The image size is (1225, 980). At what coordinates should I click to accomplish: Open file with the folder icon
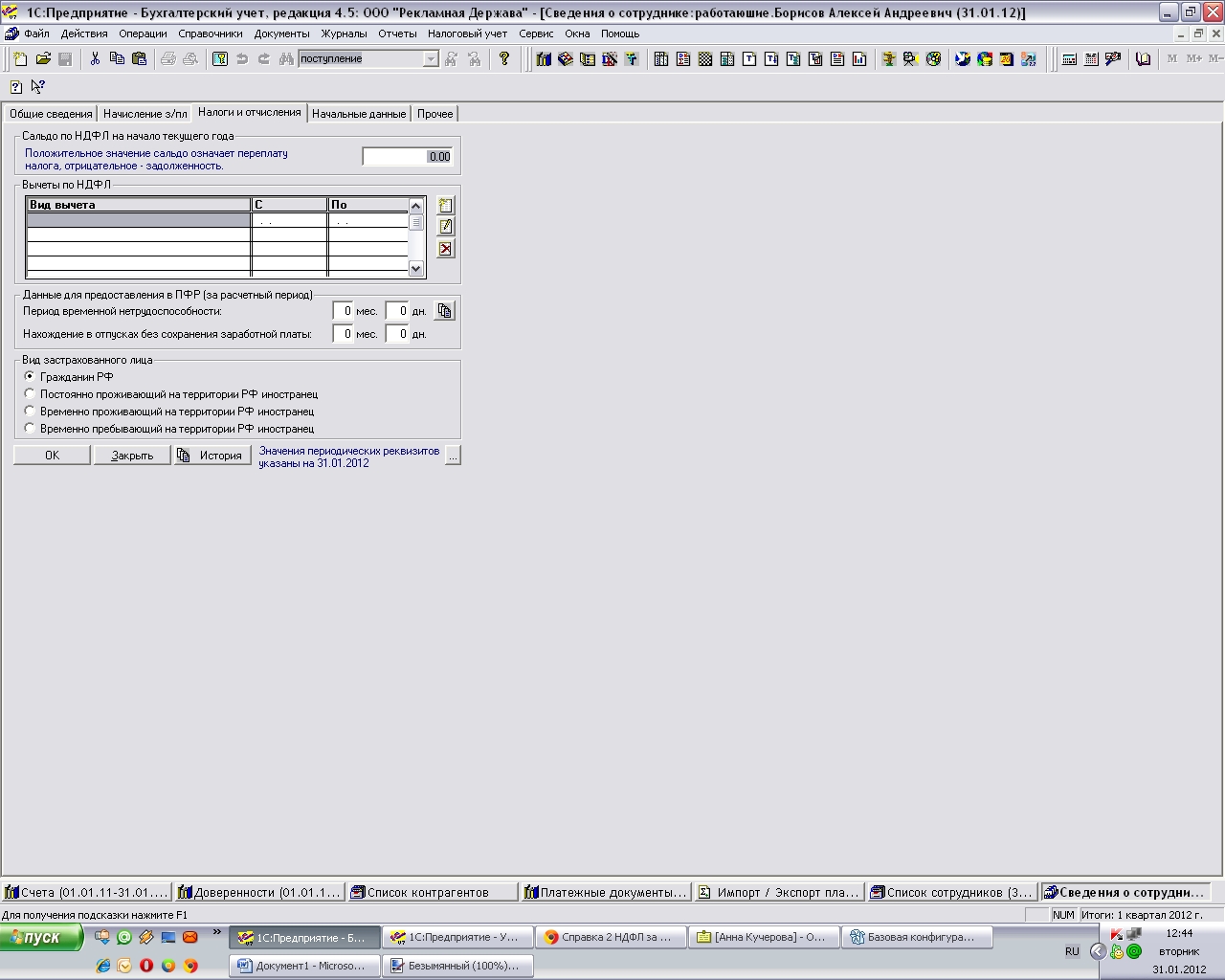click(x=43, y=59)
